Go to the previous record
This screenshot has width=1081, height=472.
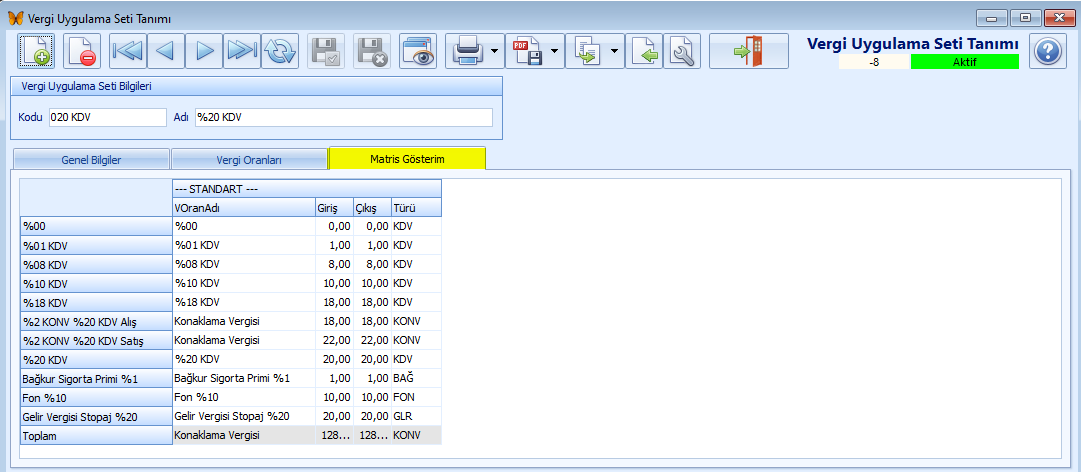(166, 51)
